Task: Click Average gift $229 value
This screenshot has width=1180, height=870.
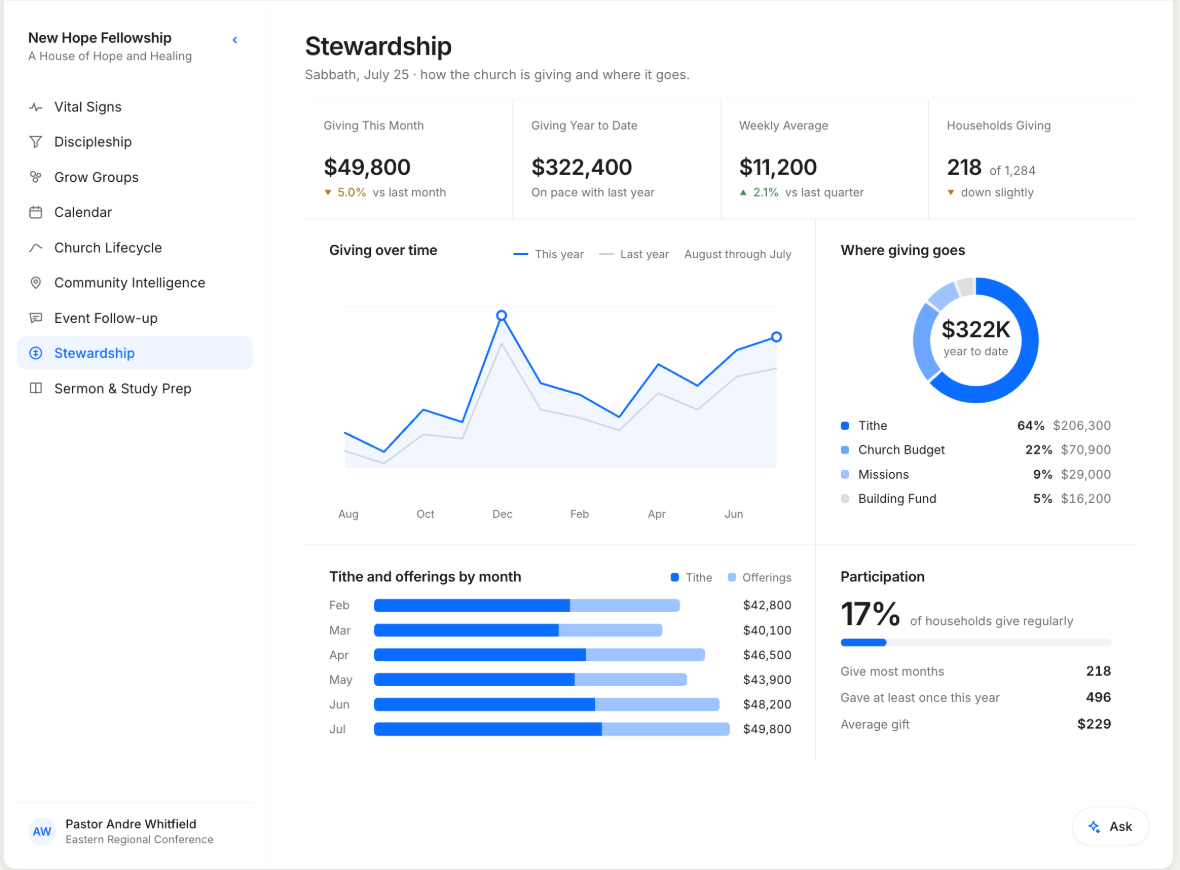Action: click(1094, 724)
